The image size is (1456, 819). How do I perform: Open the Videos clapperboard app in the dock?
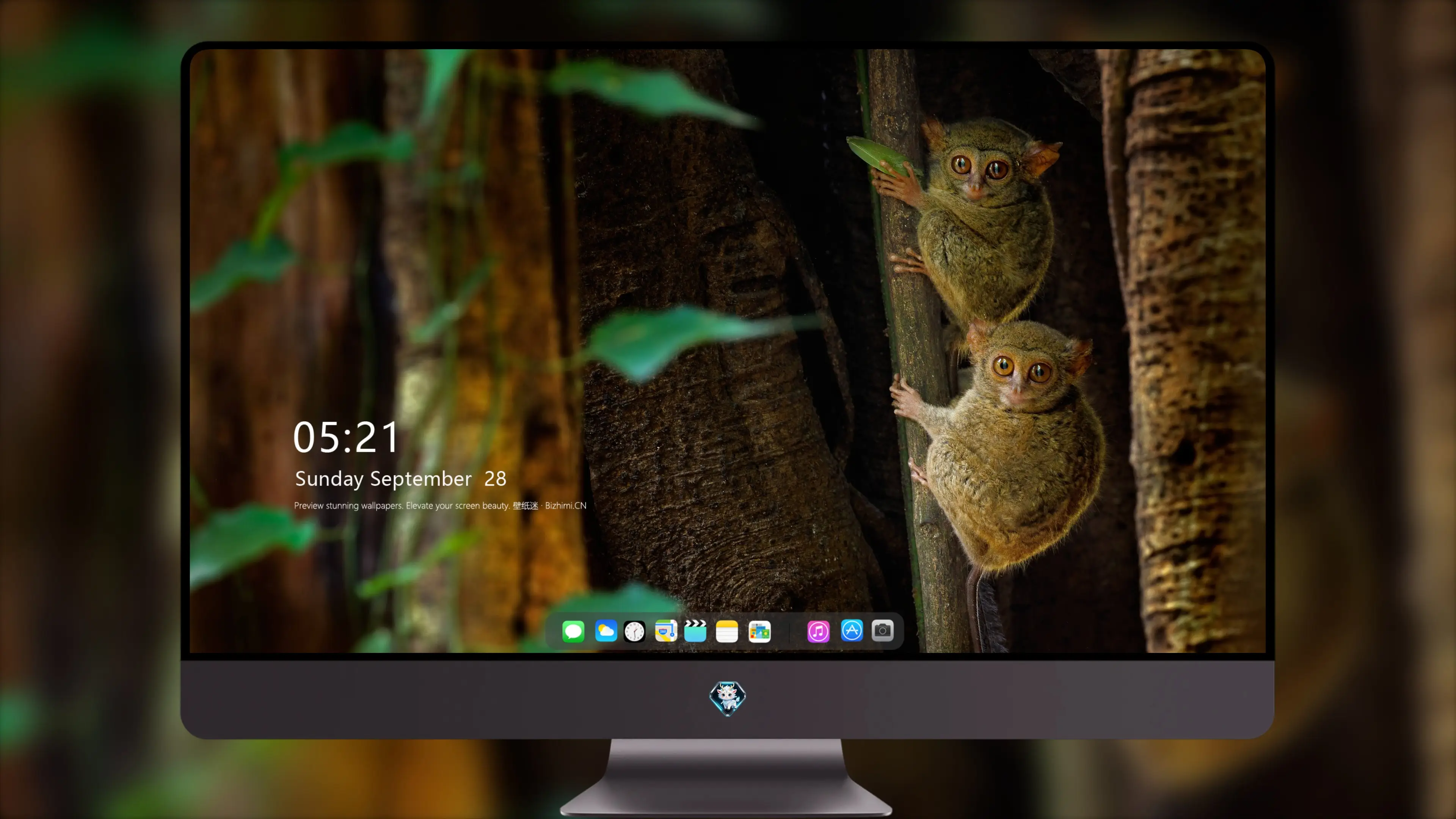pyautogui.click(x=695, y=631)
